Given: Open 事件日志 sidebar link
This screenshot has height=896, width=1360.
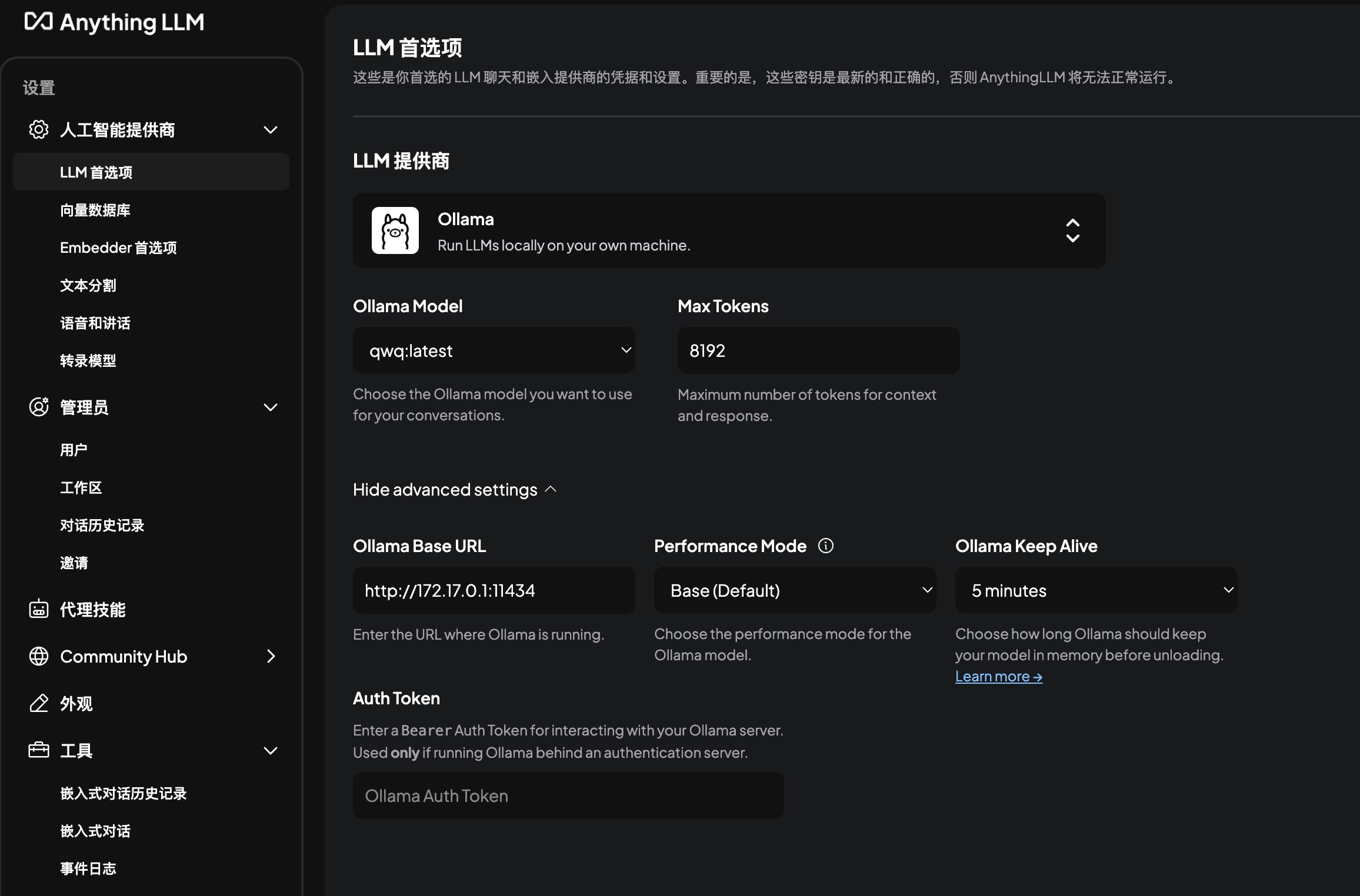Looking at the screenshot, I should tap(88, 868).
